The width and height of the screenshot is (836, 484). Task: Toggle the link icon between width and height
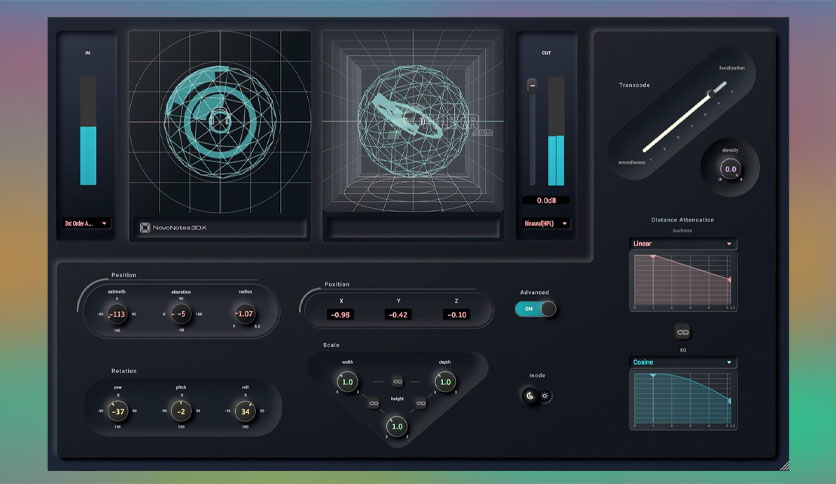click(374, 404)
